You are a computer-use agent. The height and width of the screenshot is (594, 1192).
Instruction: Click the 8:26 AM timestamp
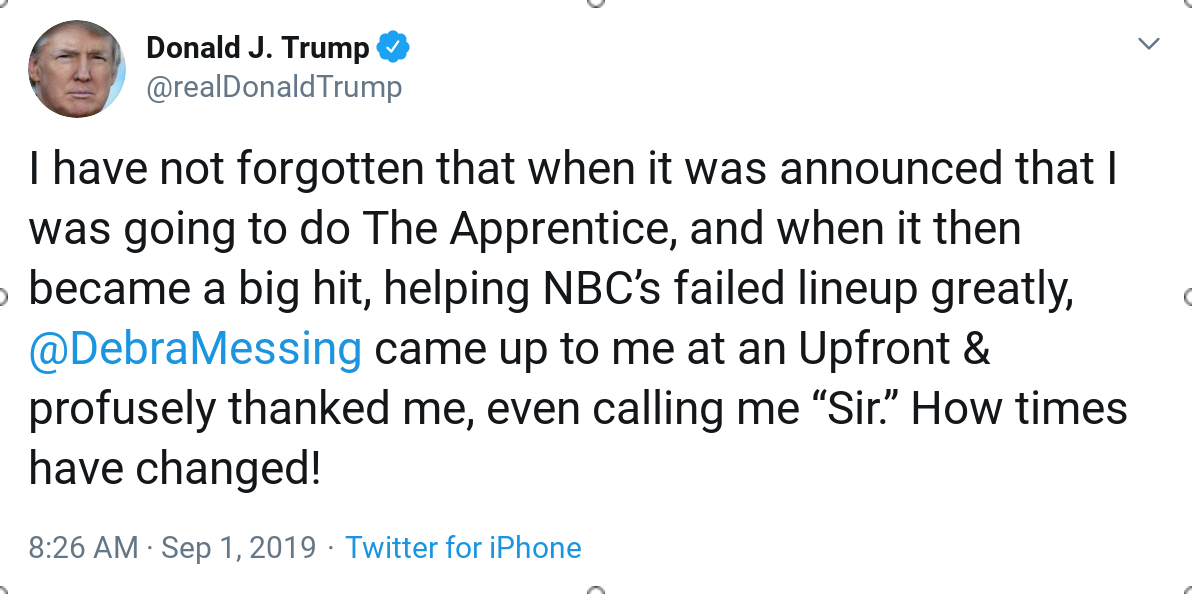[83, 548]
